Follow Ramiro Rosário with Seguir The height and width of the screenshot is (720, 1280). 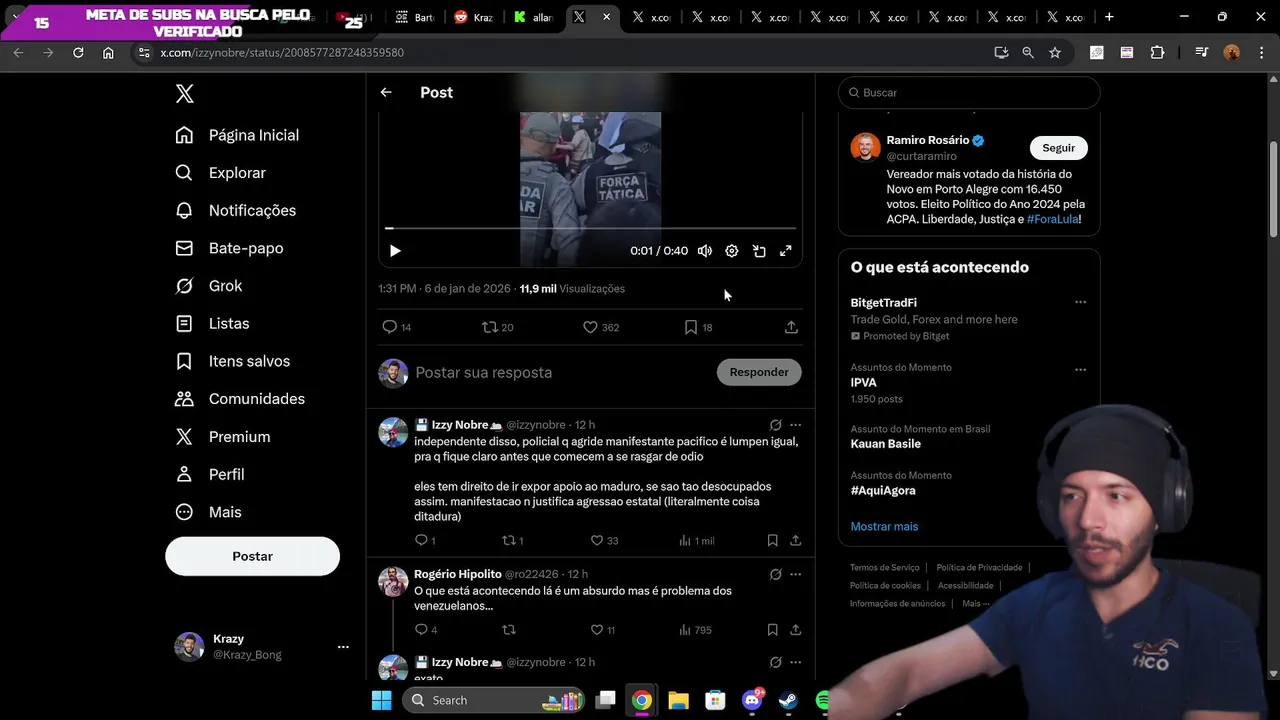tap(1058, 148)
